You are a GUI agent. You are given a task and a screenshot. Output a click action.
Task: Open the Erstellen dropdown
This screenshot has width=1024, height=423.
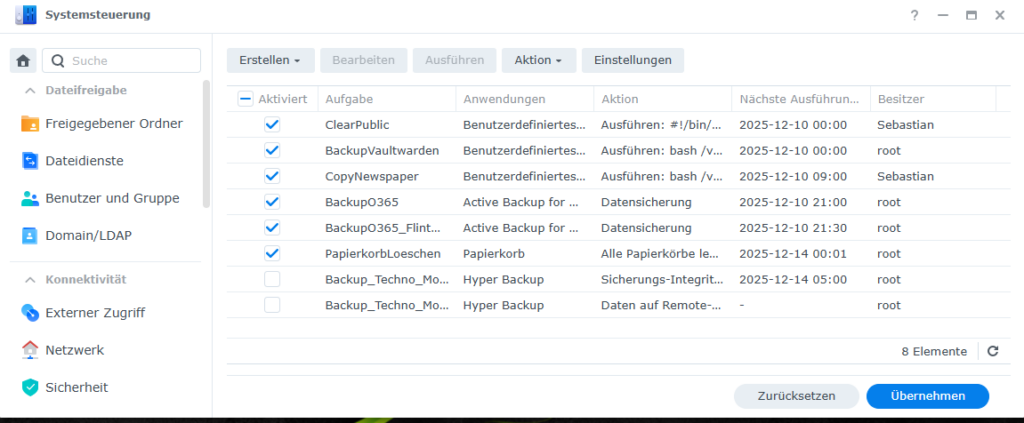click(x=270, y=60)
